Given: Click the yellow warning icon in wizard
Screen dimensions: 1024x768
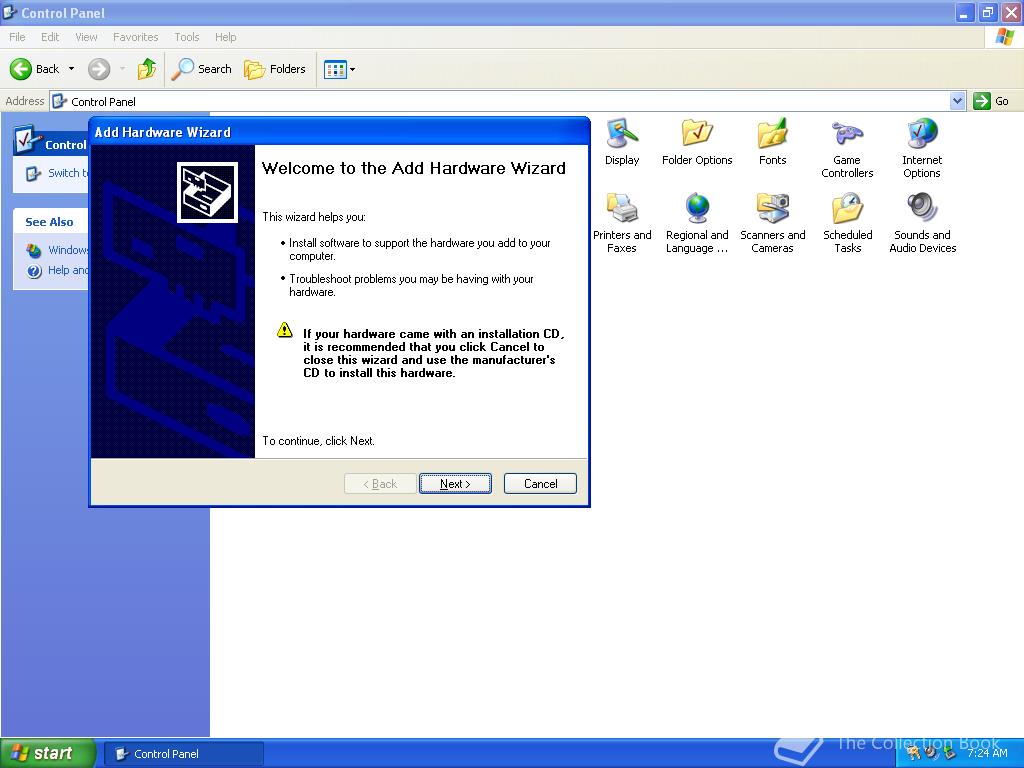Looking at the screenshot, I should click(285, 330).
